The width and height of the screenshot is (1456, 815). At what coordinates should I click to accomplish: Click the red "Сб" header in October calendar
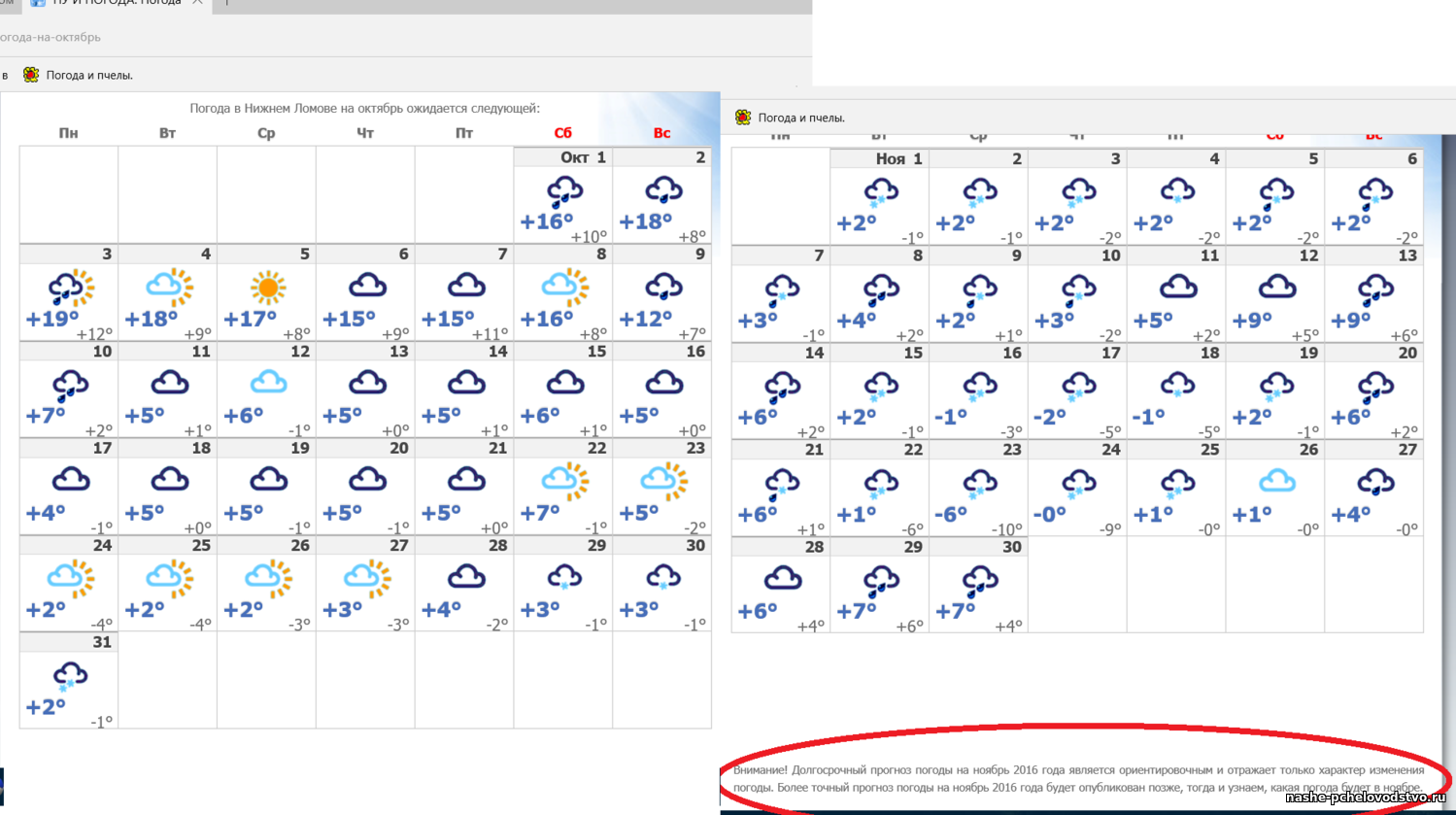(x=562, y=133)
